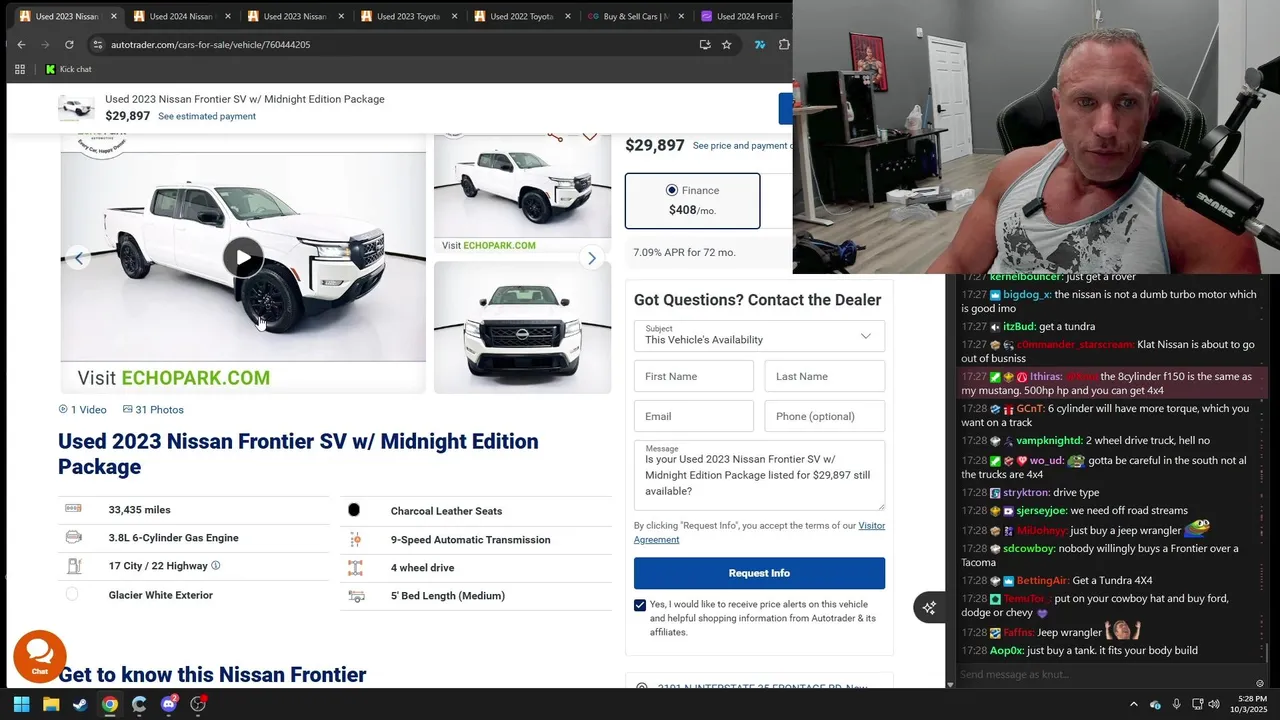Click the 4 wheel drive spec
Viewport: 1280px width, 720px height.
click(422, 568)
